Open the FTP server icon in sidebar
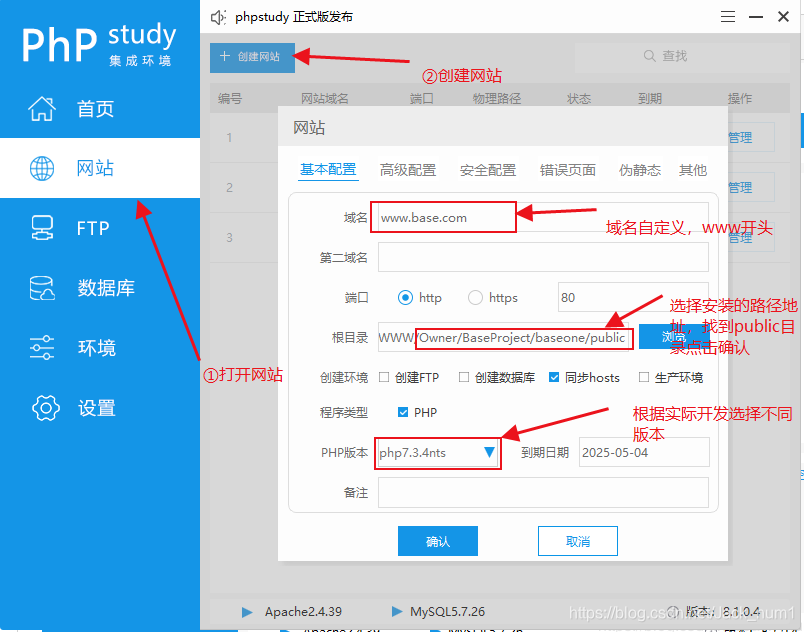804x632 pixels. 42,228
